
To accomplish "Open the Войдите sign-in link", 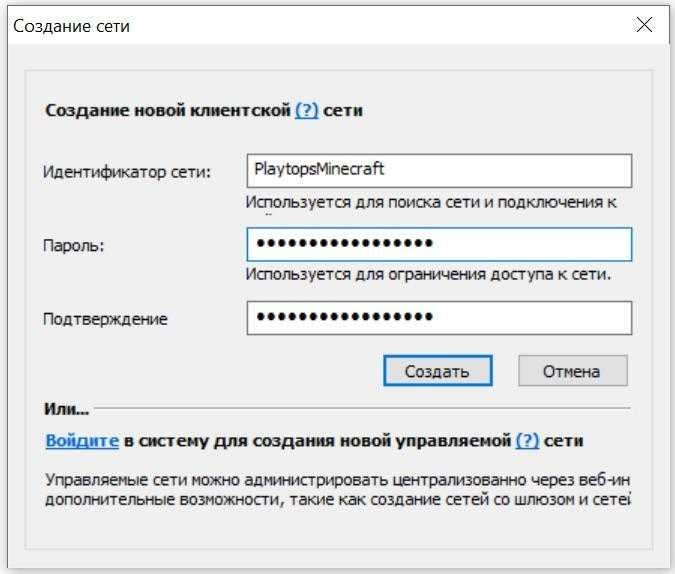I will (x=82, y=441).
